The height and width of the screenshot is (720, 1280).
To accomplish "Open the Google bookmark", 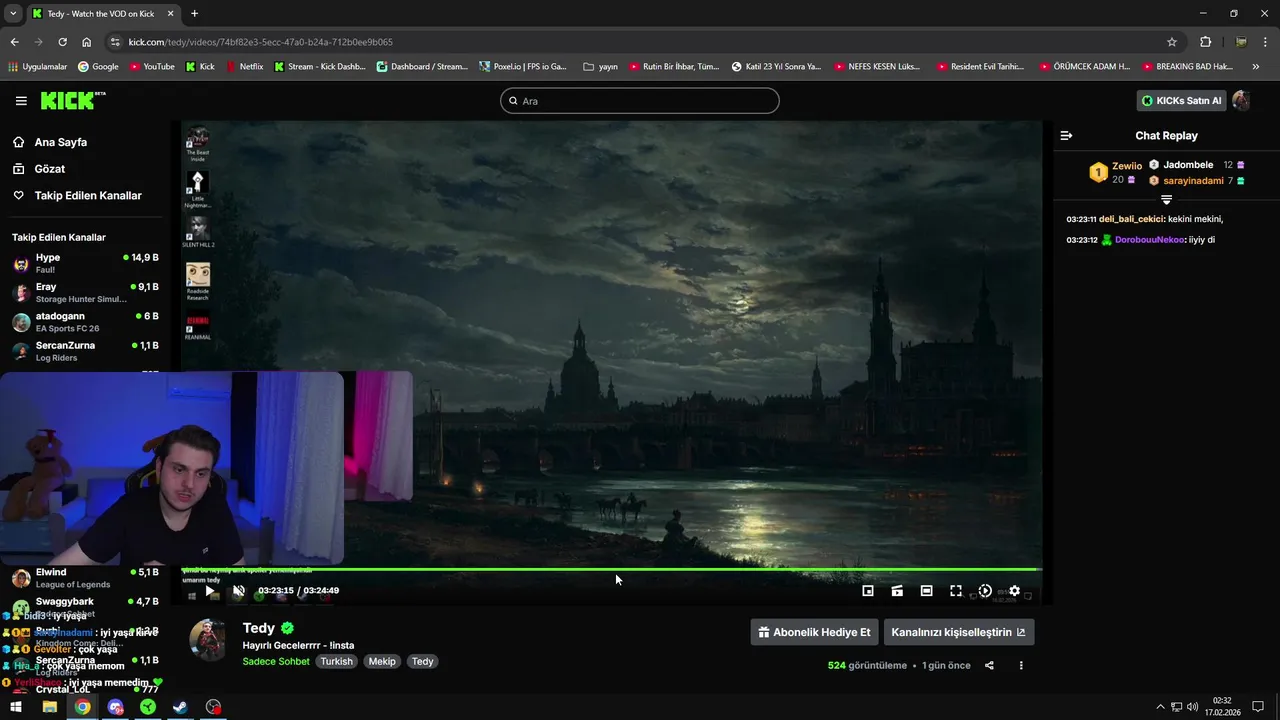I will (98, 67).
